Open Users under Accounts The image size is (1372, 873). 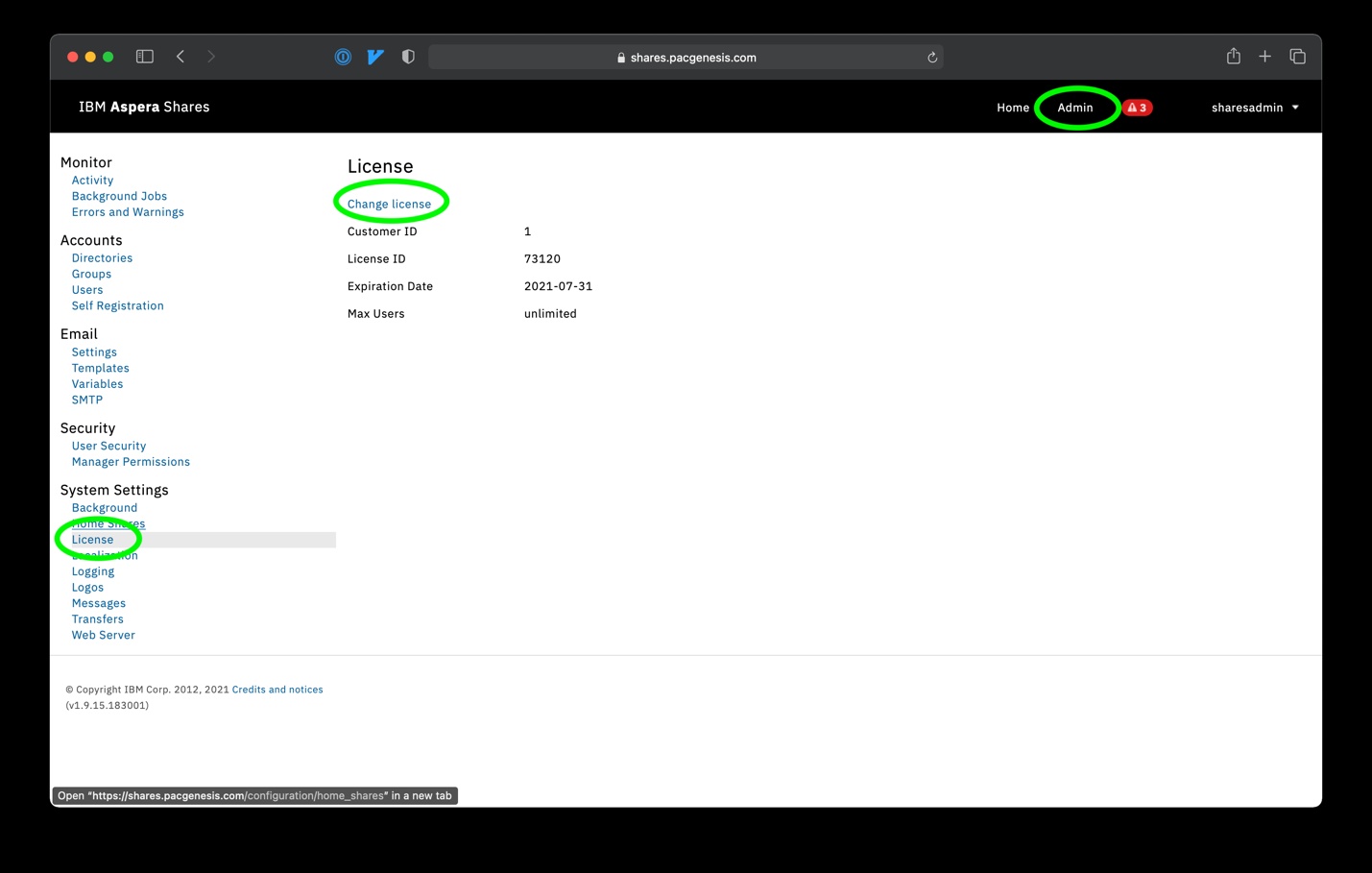pos(87,290)
